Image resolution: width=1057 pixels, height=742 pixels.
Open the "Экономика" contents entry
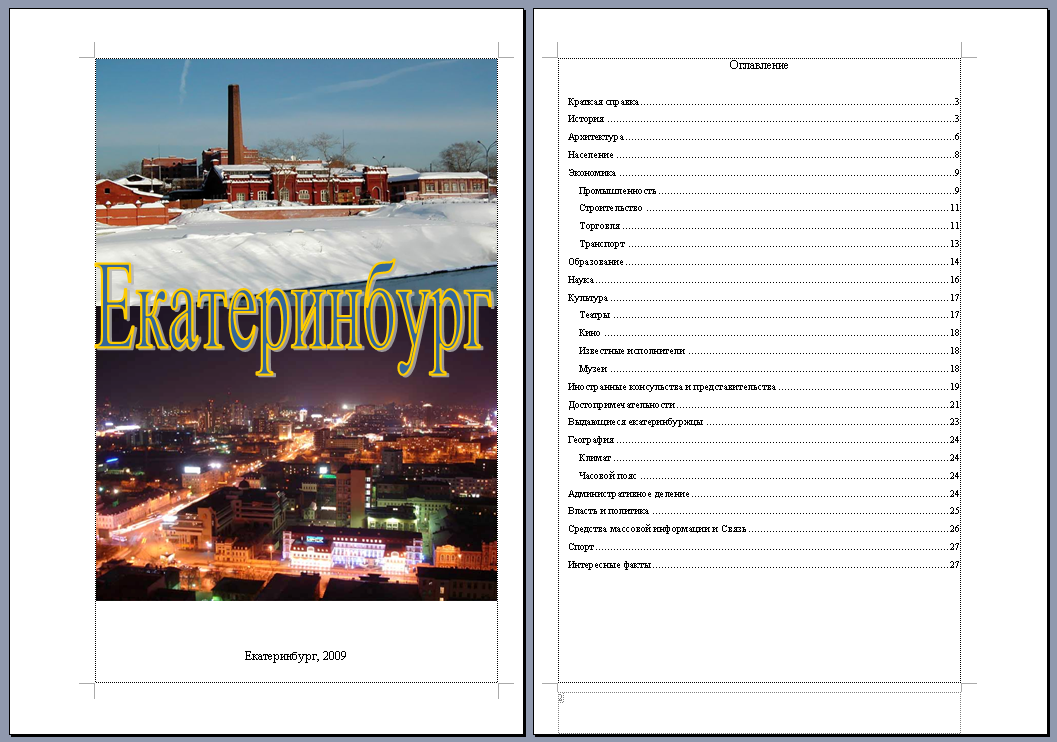pos(763,173)
